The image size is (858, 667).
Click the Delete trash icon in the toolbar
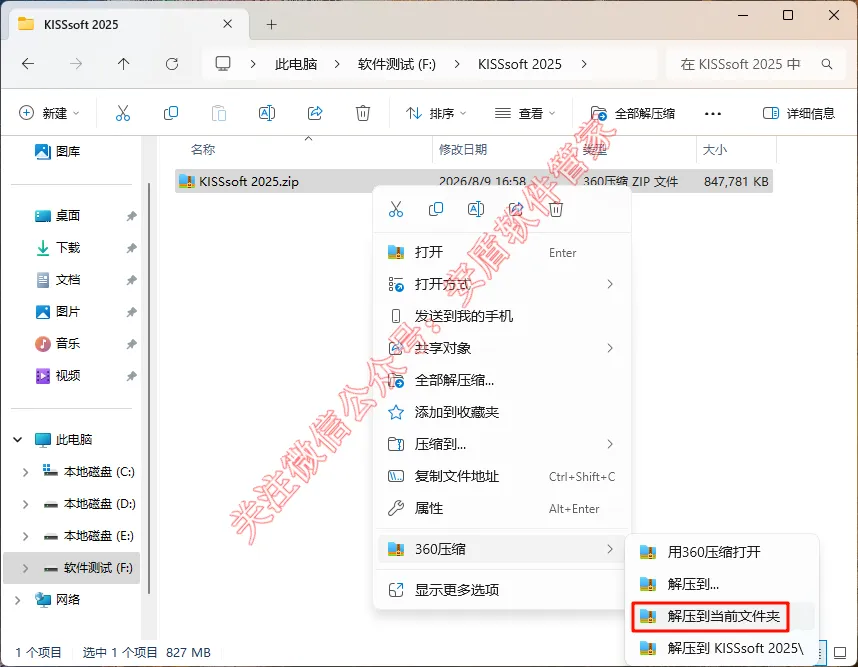pyautogui.click(x=363, y=113)
